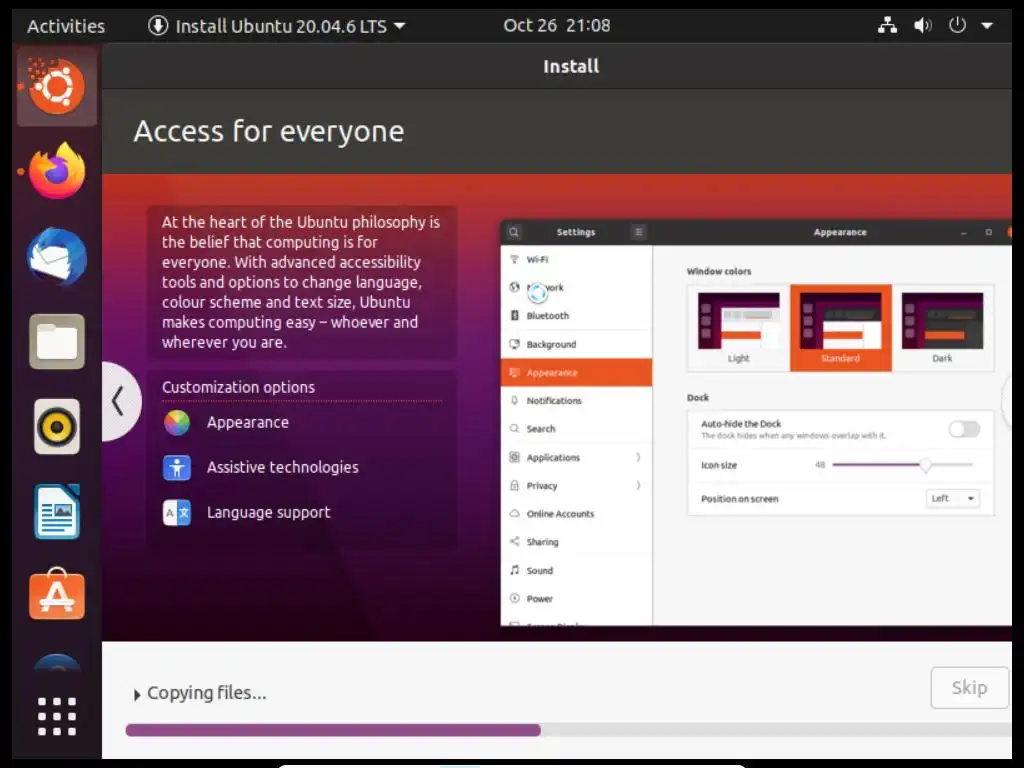Expand Privacy chevron in Settings sidebar
Image resolution: width=1024 pixels, height=768 pixels.
[x=638, y=485]
